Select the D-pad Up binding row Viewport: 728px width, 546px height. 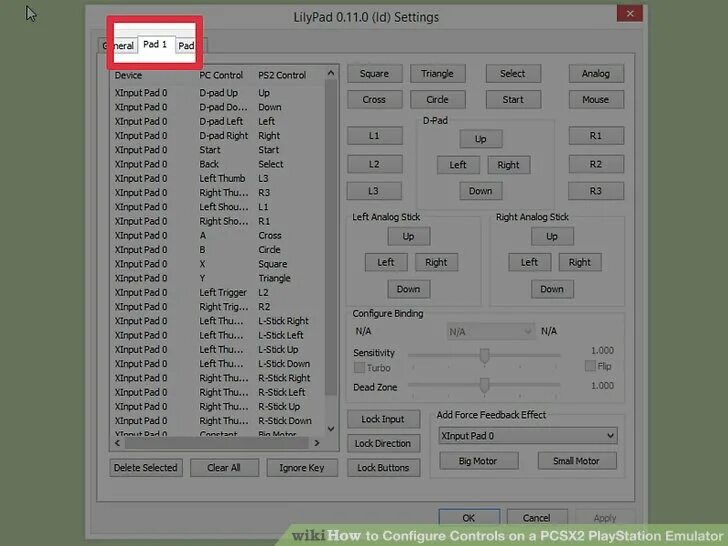(x=218, y=93)
